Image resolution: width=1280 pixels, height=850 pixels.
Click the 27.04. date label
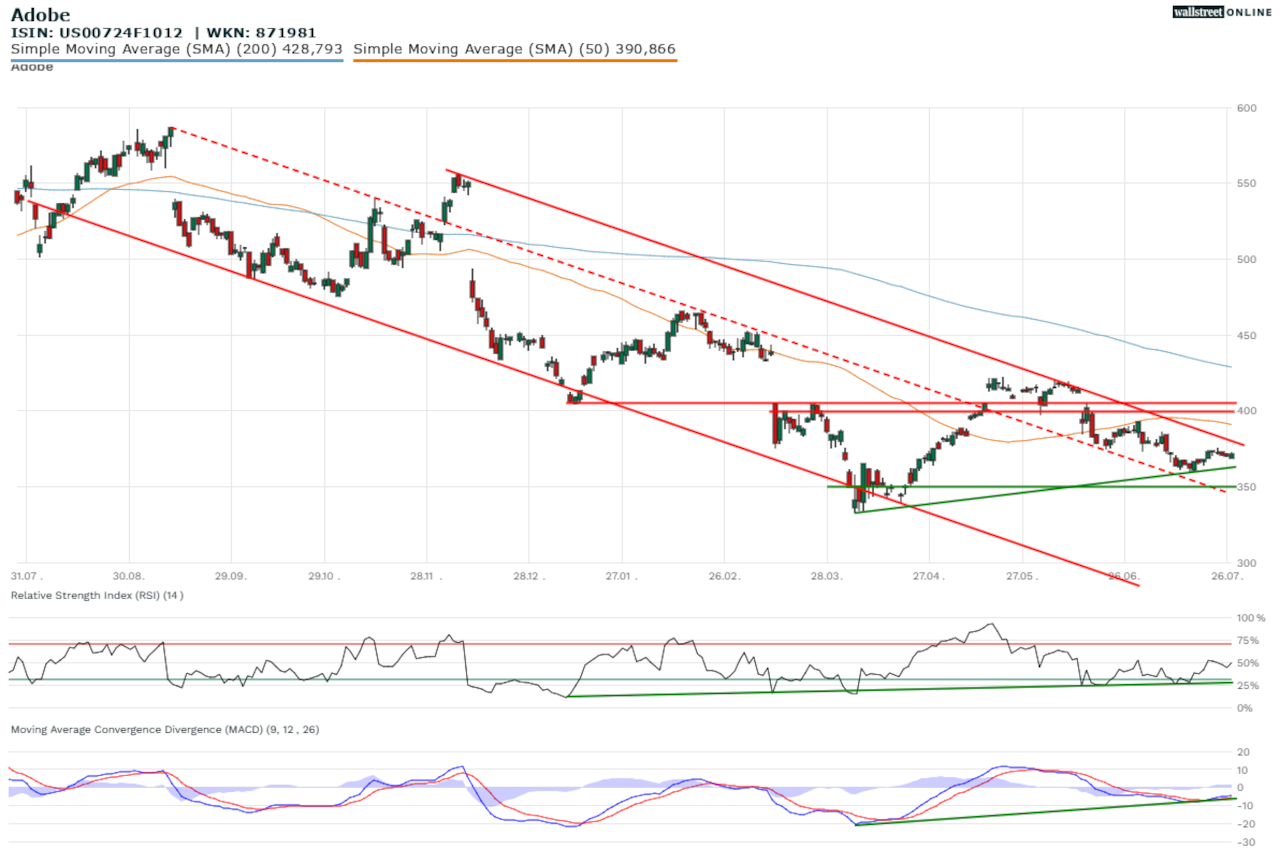coord(928,577)
